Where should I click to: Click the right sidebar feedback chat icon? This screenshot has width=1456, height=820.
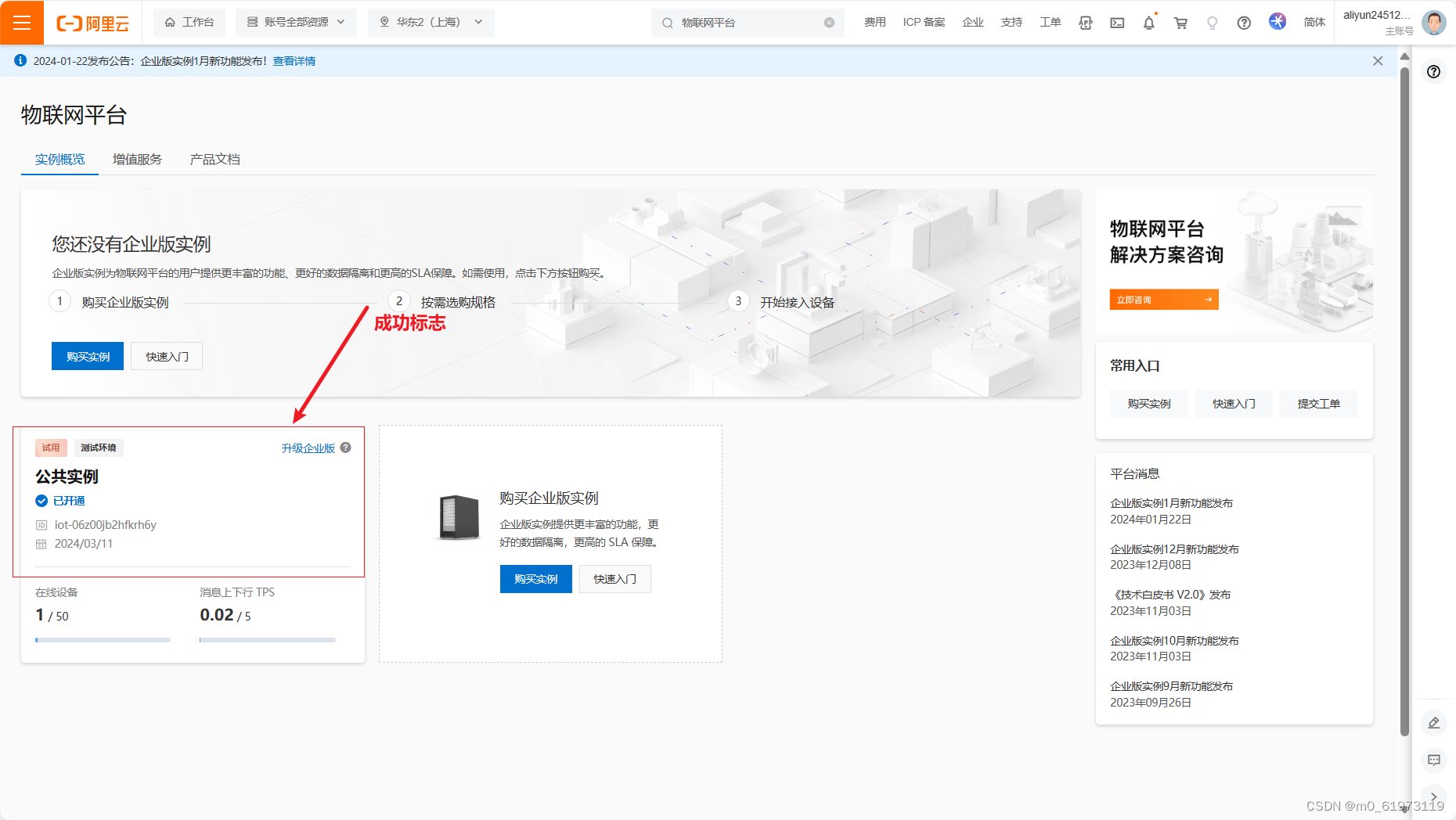(x=1433, y=760)
